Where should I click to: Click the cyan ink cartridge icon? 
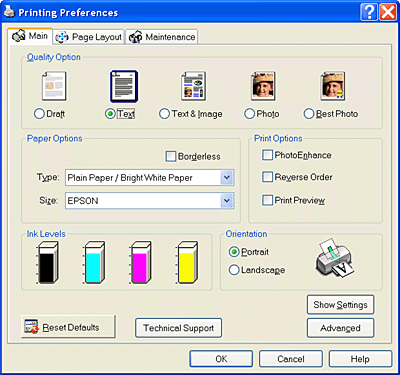pos(94,263)
